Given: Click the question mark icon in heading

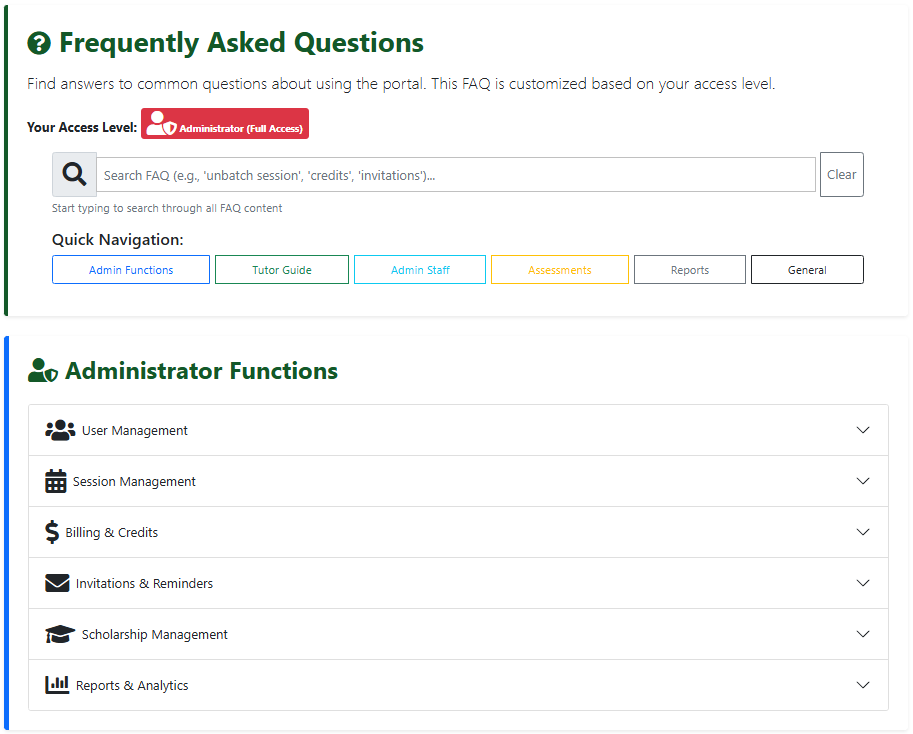Looking at the screenshot, I should point(39,43).
